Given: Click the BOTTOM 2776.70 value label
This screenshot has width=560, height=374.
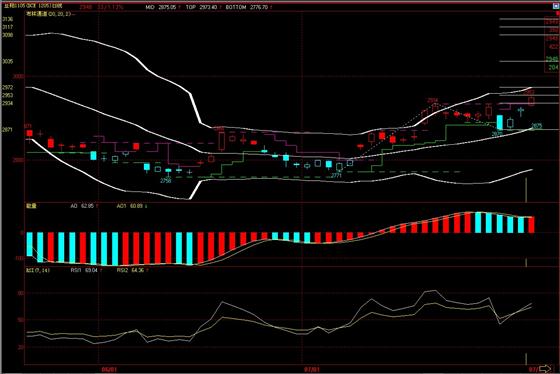Looking at the screenshot, I should point(248,7).
